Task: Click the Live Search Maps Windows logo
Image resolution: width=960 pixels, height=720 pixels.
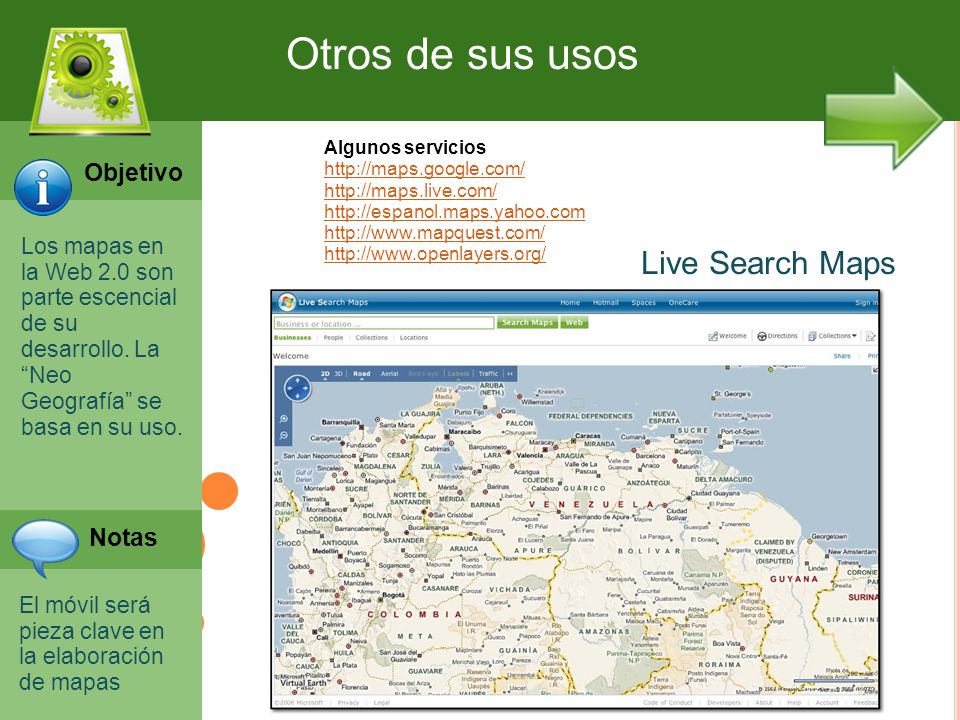Action: click(x=287, y=302)
